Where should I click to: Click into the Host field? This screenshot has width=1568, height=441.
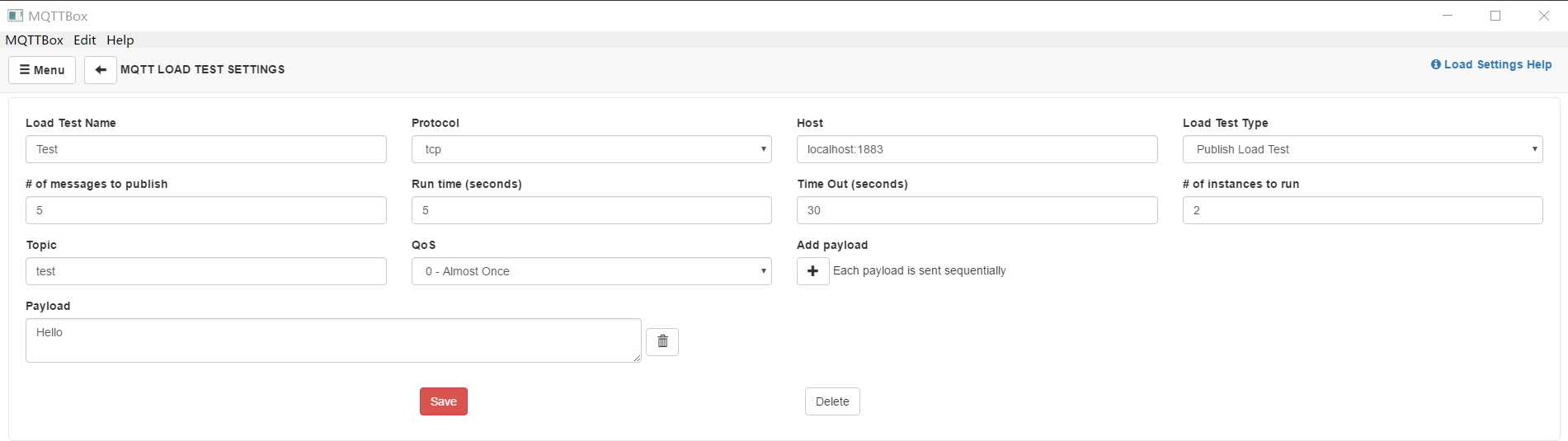point(977,149)
